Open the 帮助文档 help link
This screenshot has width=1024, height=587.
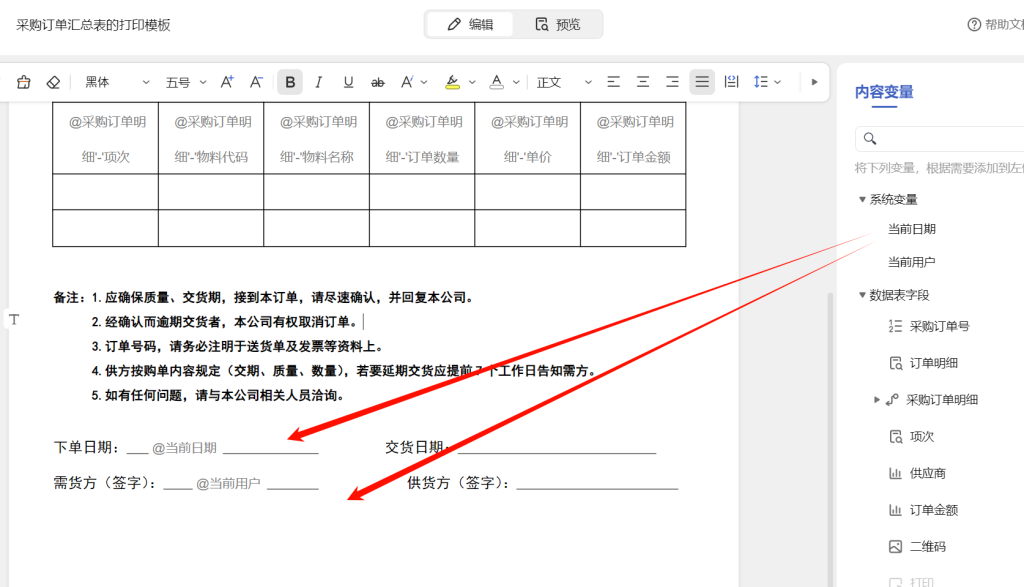click(x=995, y=25)
